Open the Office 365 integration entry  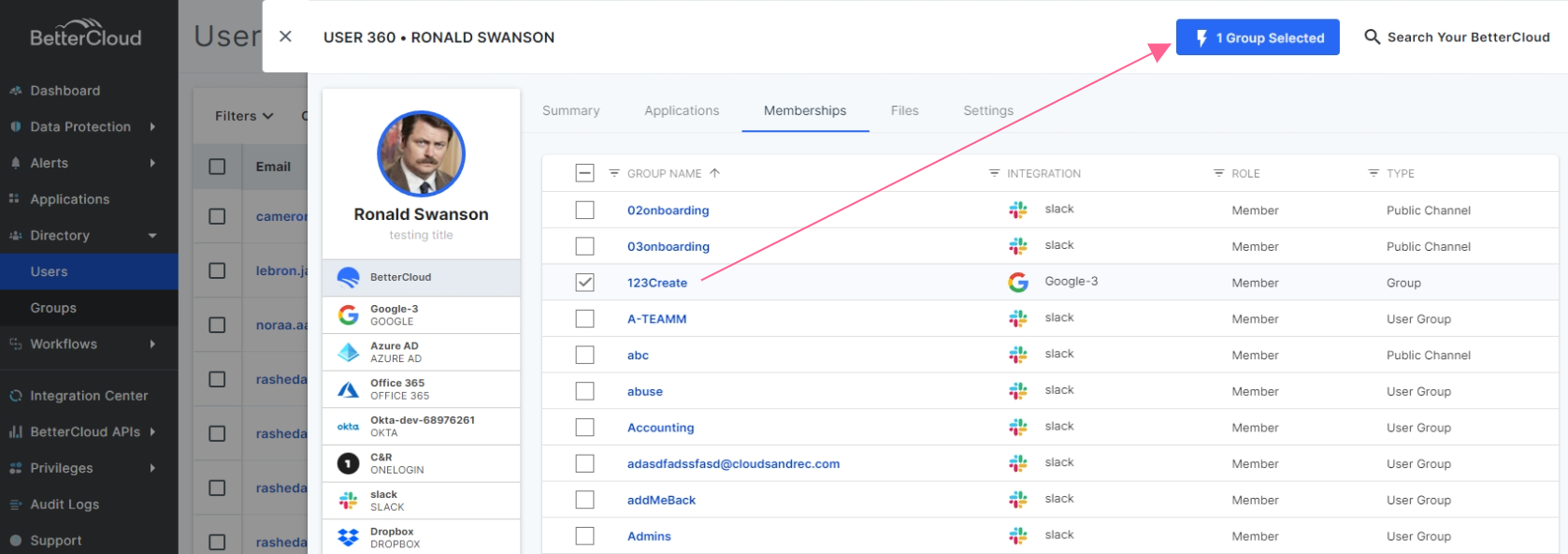coord(421,389)
